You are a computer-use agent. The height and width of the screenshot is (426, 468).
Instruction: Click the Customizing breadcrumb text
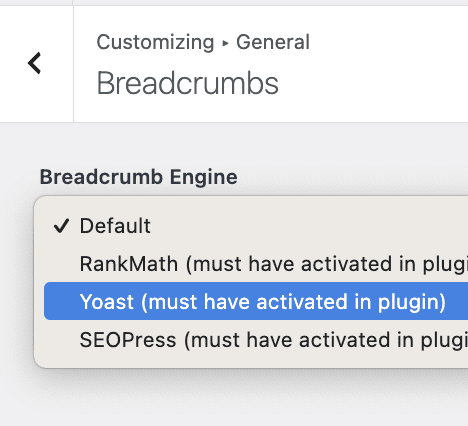coord(155,42)
